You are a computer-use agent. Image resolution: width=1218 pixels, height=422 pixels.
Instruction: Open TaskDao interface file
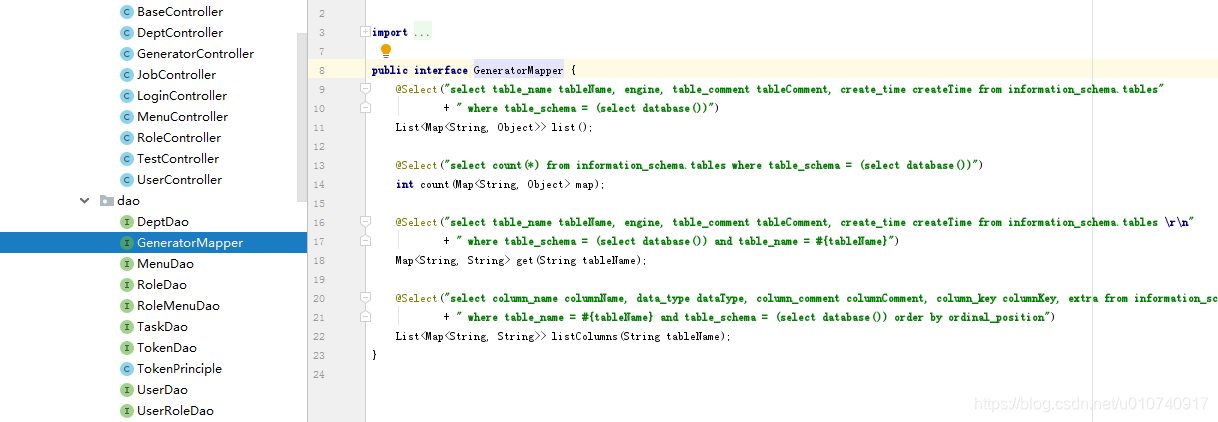163,327
